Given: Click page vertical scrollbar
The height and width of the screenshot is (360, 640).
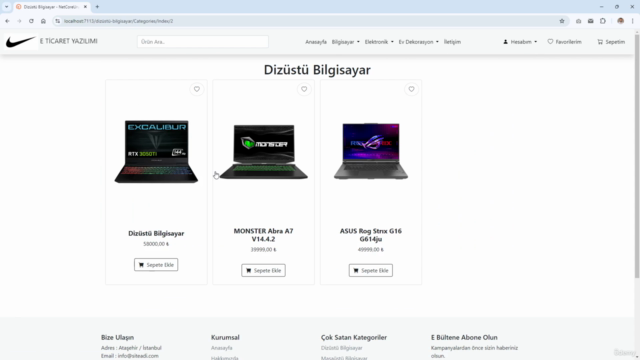Looking at the screenshot, I should [637, 155].
